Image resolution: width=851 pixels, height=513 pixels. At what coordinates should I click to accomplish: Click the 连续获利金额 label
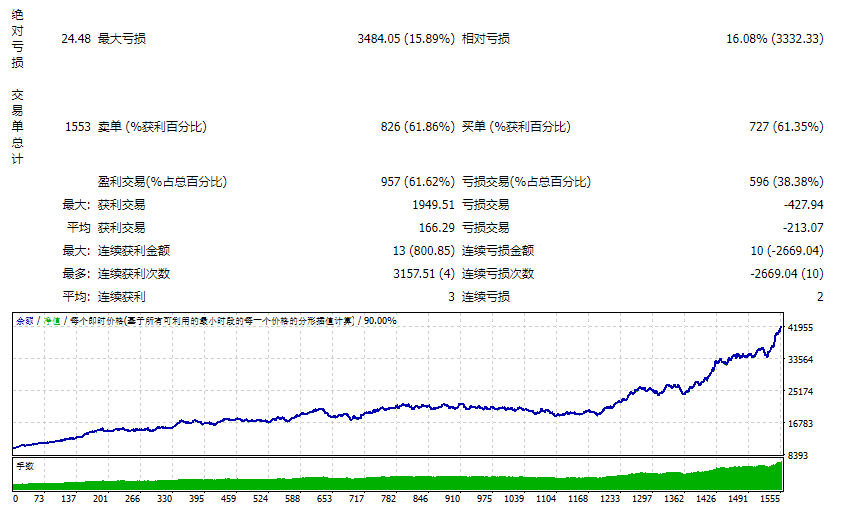[x=134, y=251]
